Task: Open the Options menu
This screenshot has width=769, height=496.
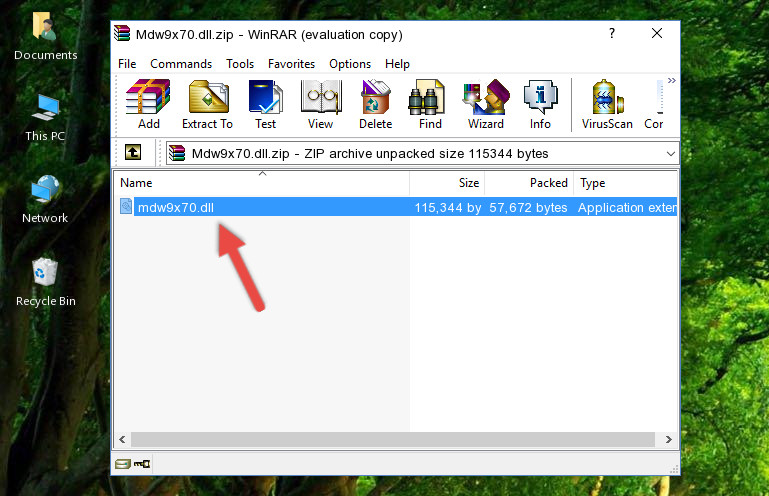Action: coord(350,64)
